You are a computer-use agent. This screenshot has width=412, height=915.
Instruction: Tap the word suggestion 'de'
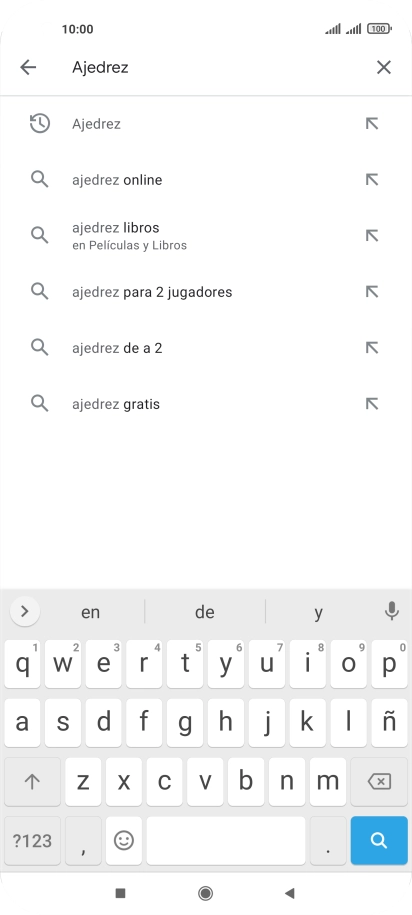(205, 612)
